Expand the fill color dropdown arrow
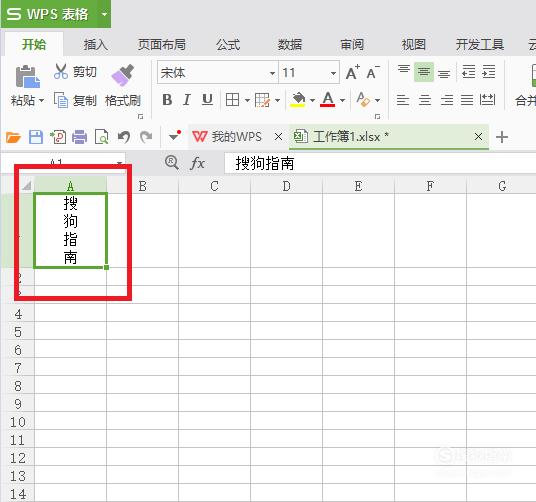The image size is (536, 502). 312,100
